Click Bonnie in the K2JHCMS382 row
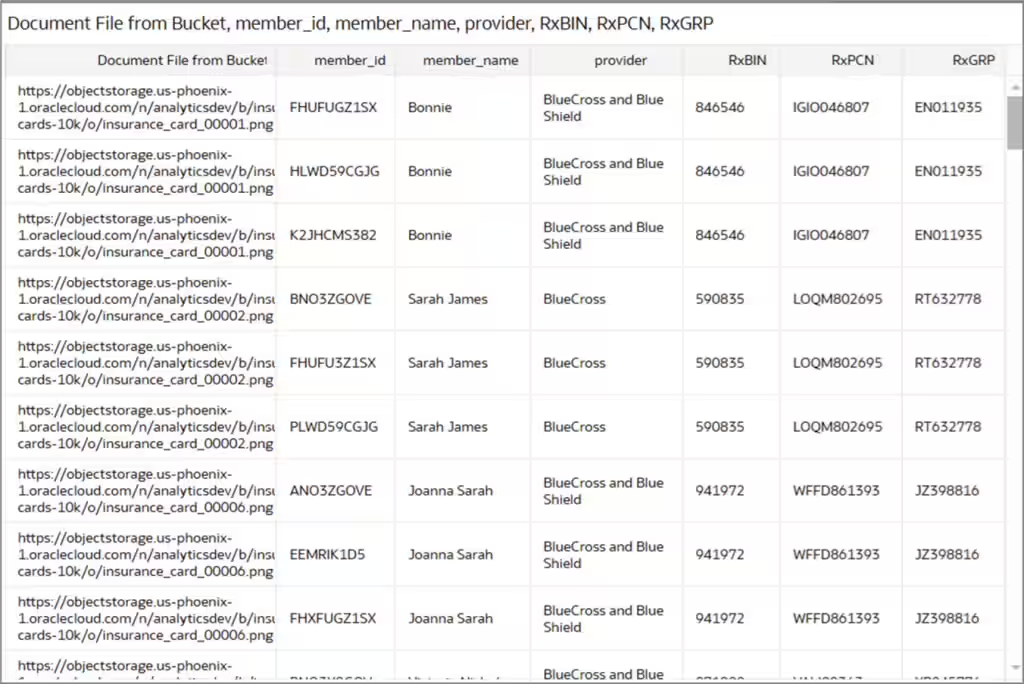 pyautogui.click(x=430, y=235)
